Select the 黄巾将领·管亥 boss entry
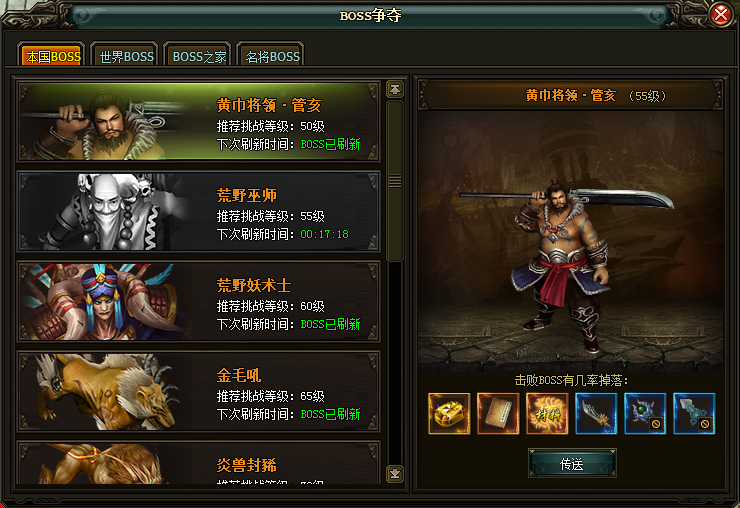The width and height of the screenshot is (740, 508). (199, 122)
